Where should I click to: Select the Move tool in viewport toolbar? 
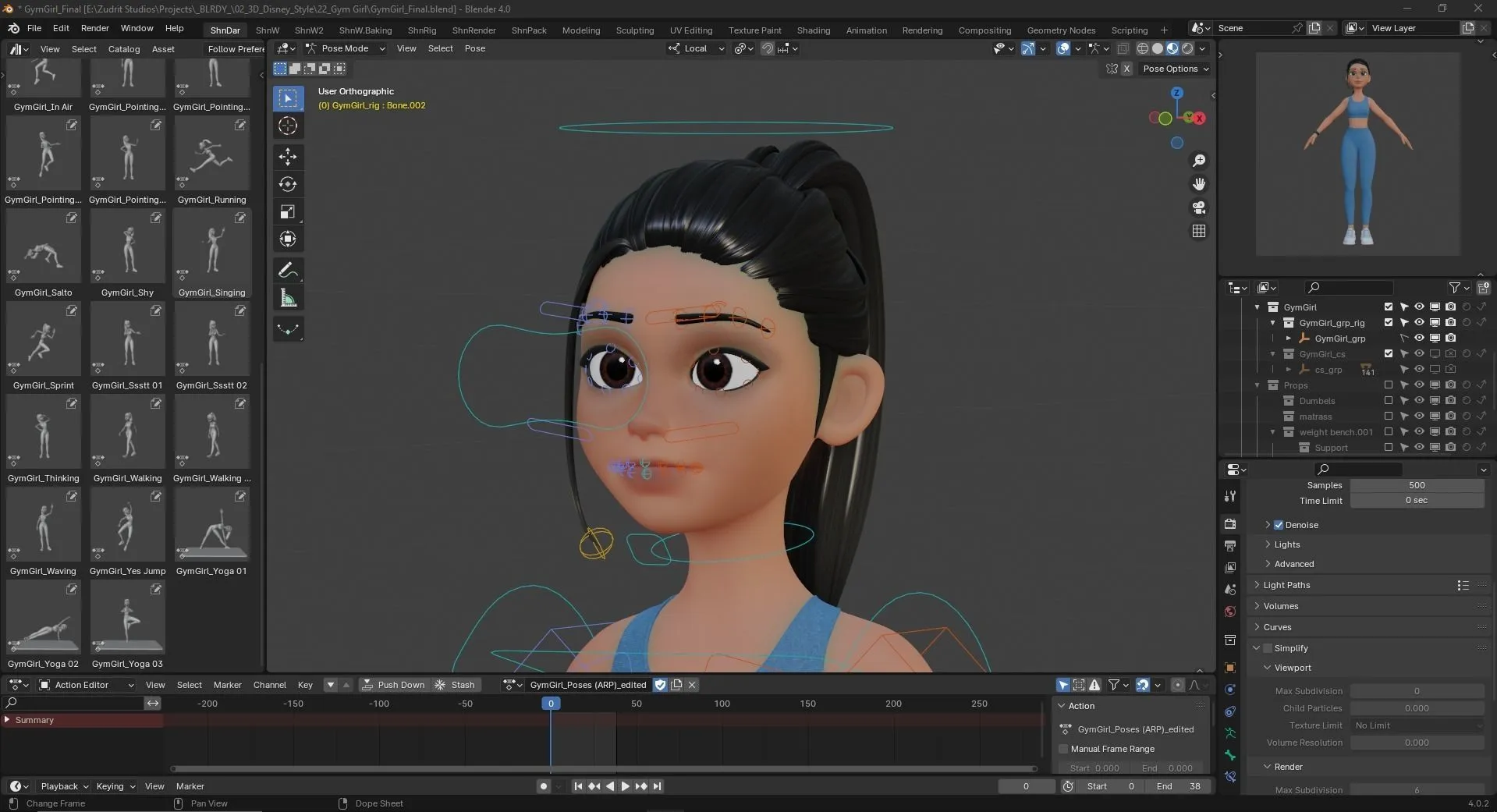288,157
